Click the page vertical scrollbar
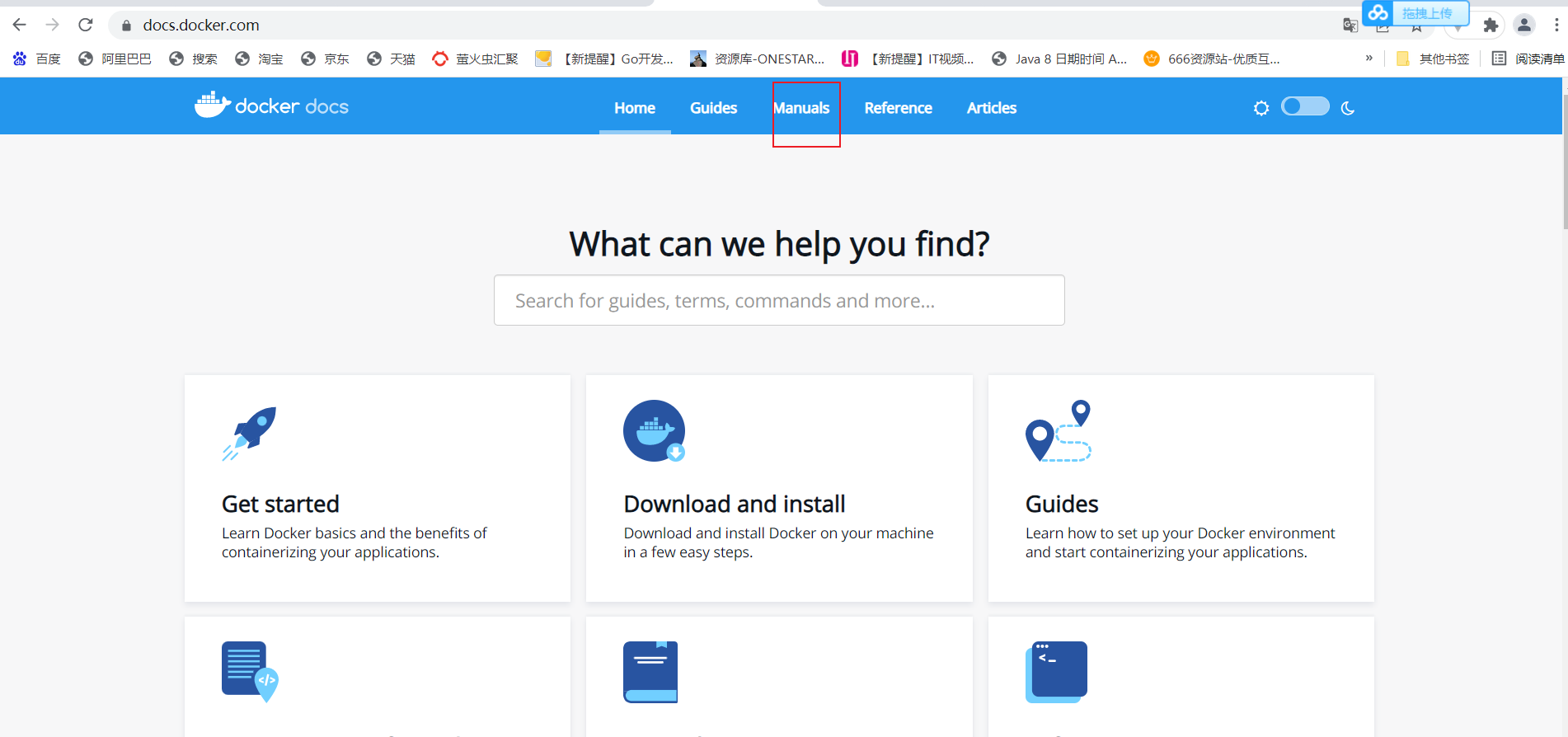 (x=1565, y=162)
